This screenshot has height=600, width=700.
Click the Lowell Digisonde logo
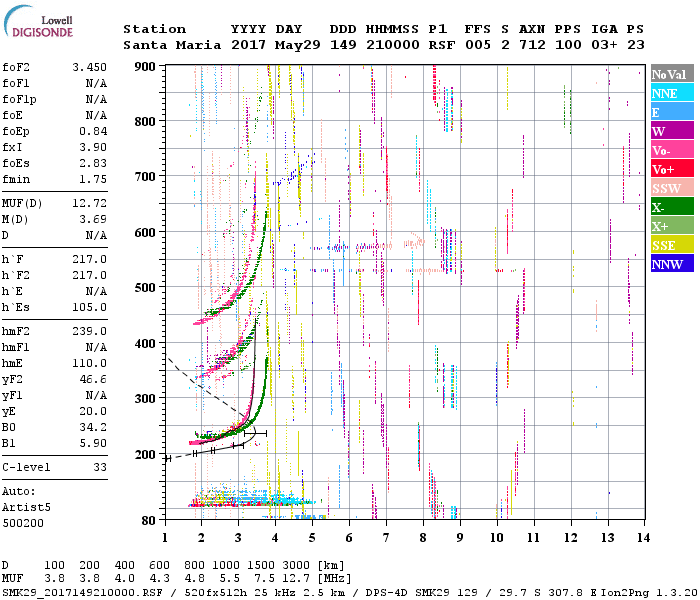coord(39,21)
